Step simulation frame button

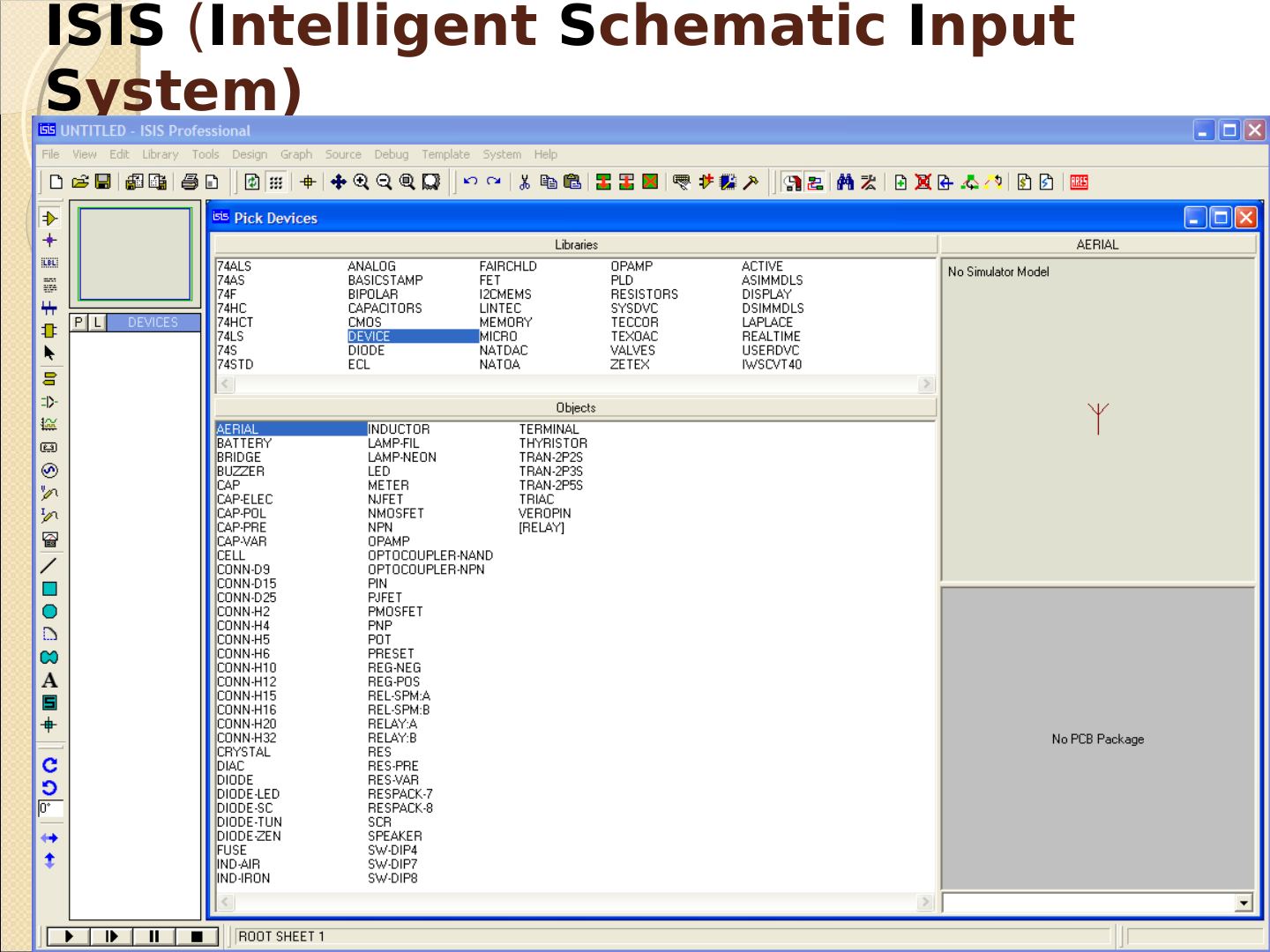111,936
